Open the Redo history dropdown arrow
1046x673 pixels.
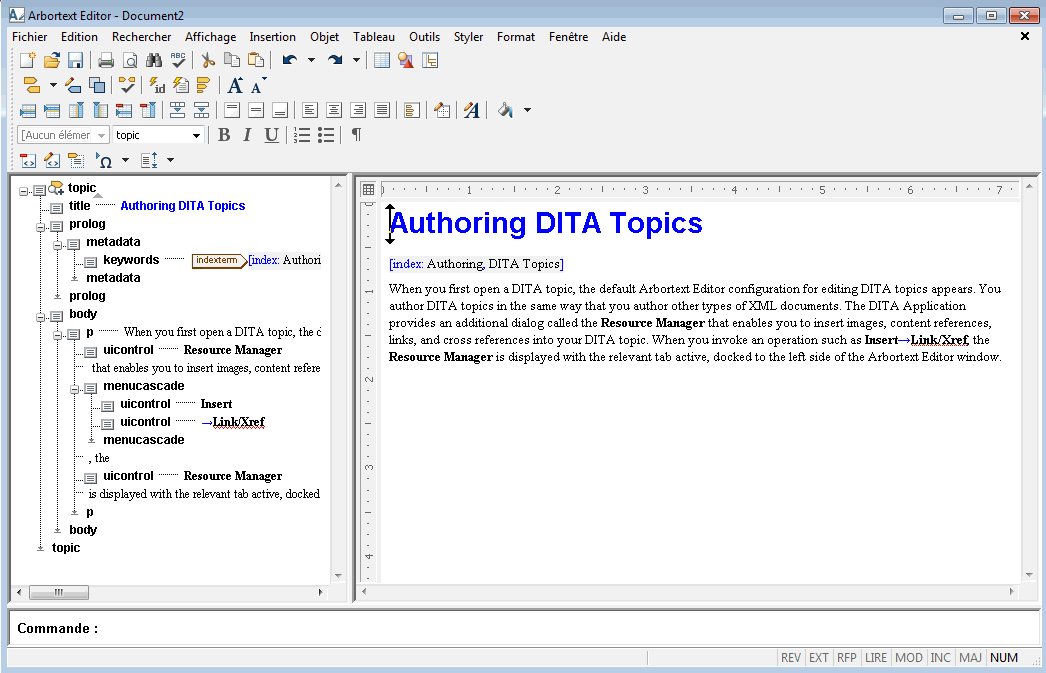(356, 61)
